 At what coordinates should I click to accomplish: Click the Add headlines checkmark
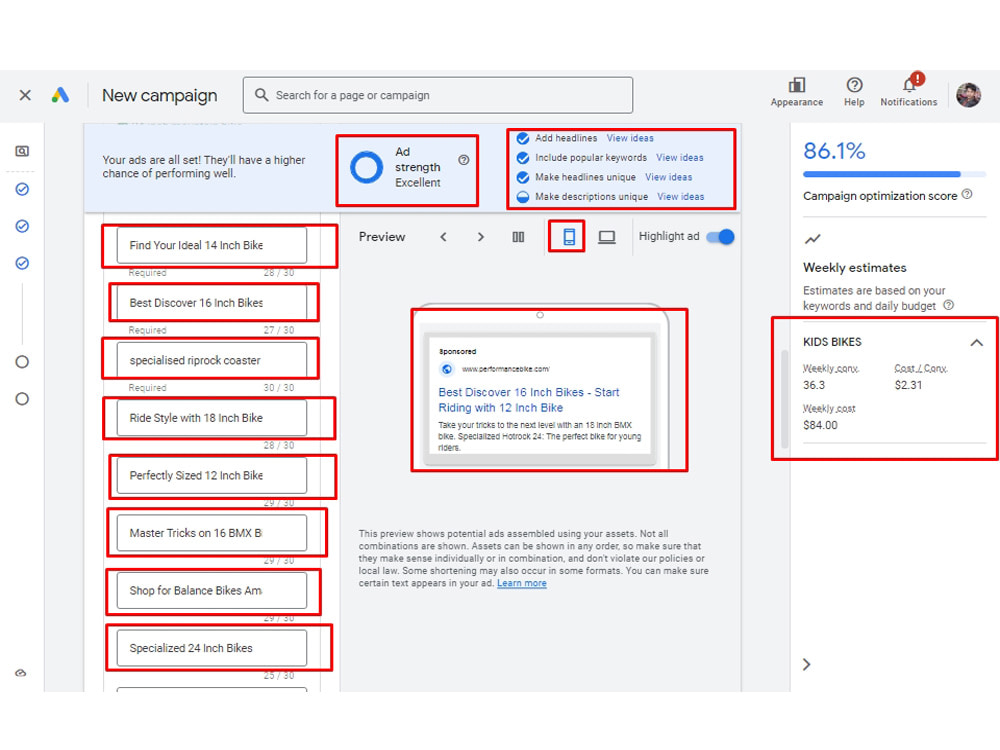point(523,138)
